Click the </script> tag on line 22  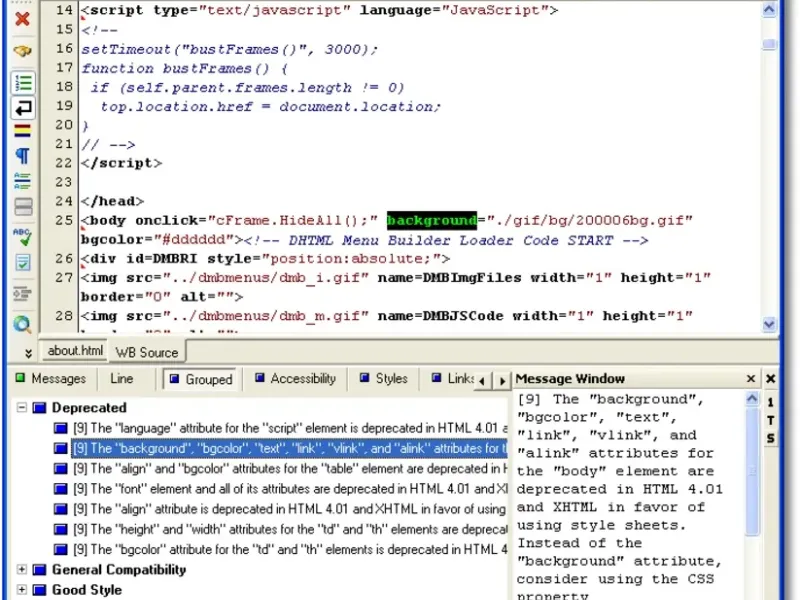(121, 163)
